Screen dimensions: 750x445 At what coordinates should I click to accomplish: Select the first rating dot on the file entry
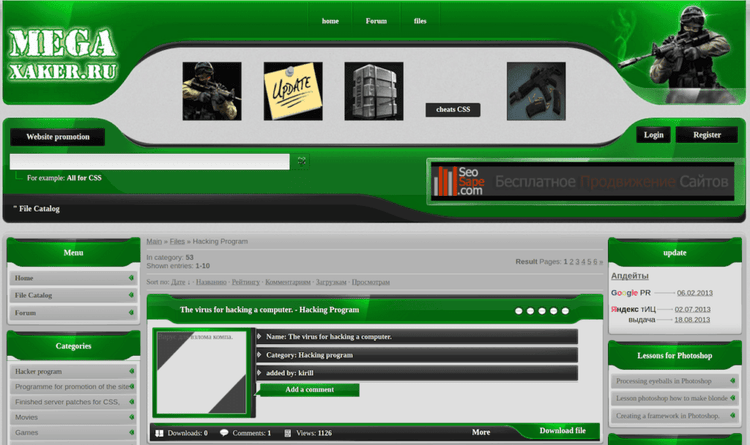click(x=519, y=311)
